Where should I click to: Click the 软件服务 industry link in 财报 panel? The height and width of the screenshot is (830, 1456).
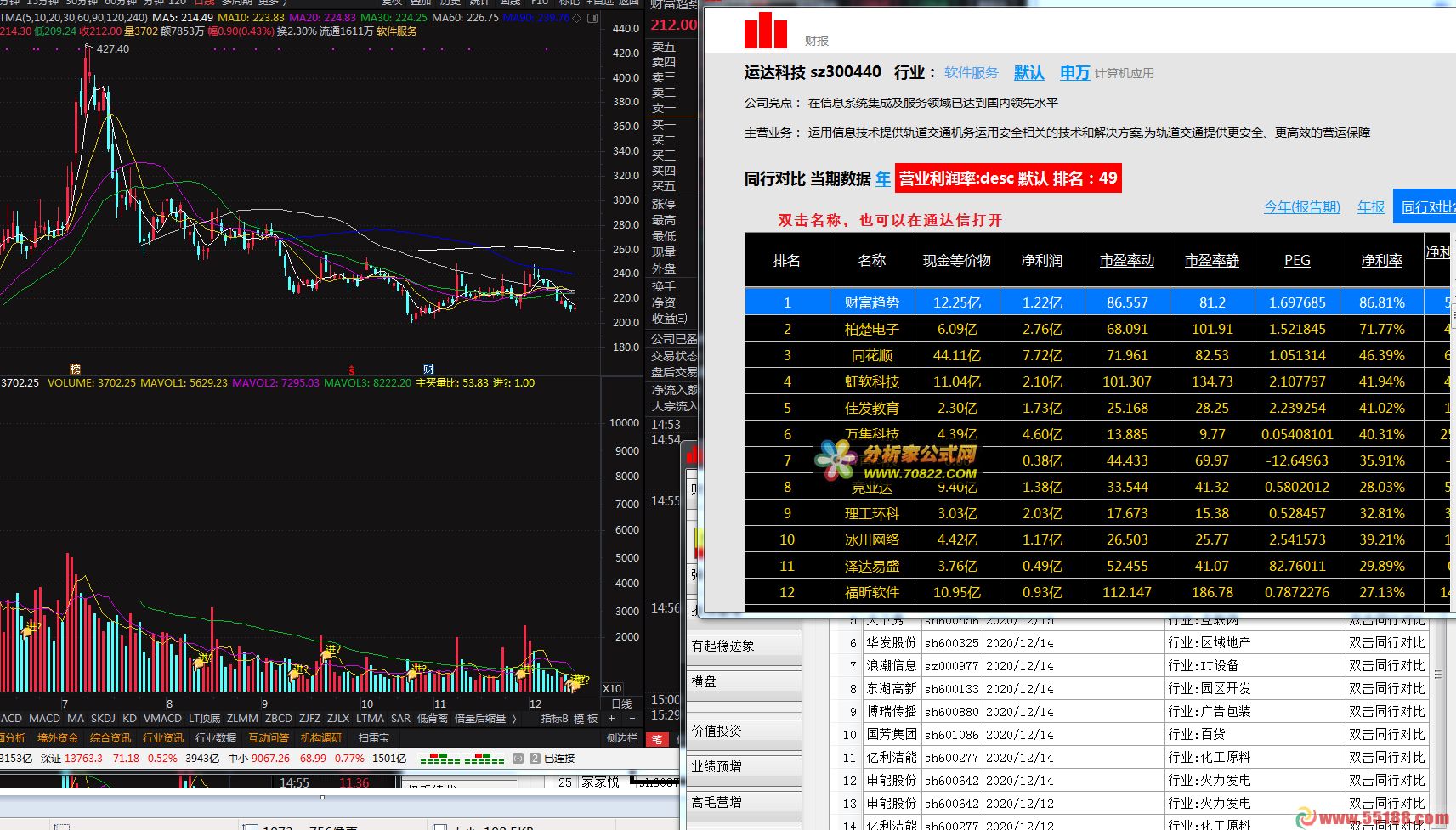click(971, 73)
